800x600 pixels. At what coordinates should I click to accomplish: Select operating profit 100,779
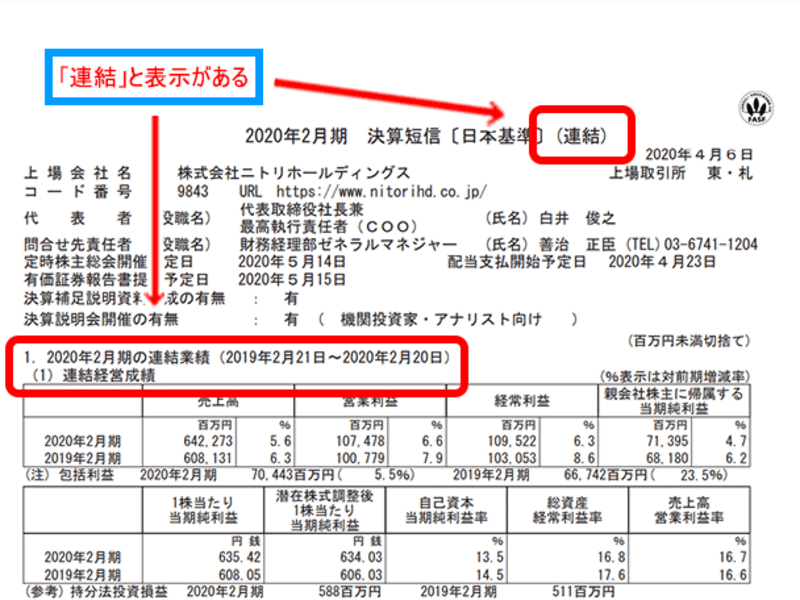(360, 458)
